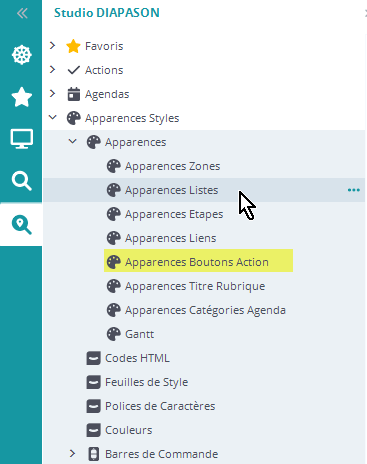The image size is (367, 464).
Task: Expand the Actions tree node
Action: (52, 69)
